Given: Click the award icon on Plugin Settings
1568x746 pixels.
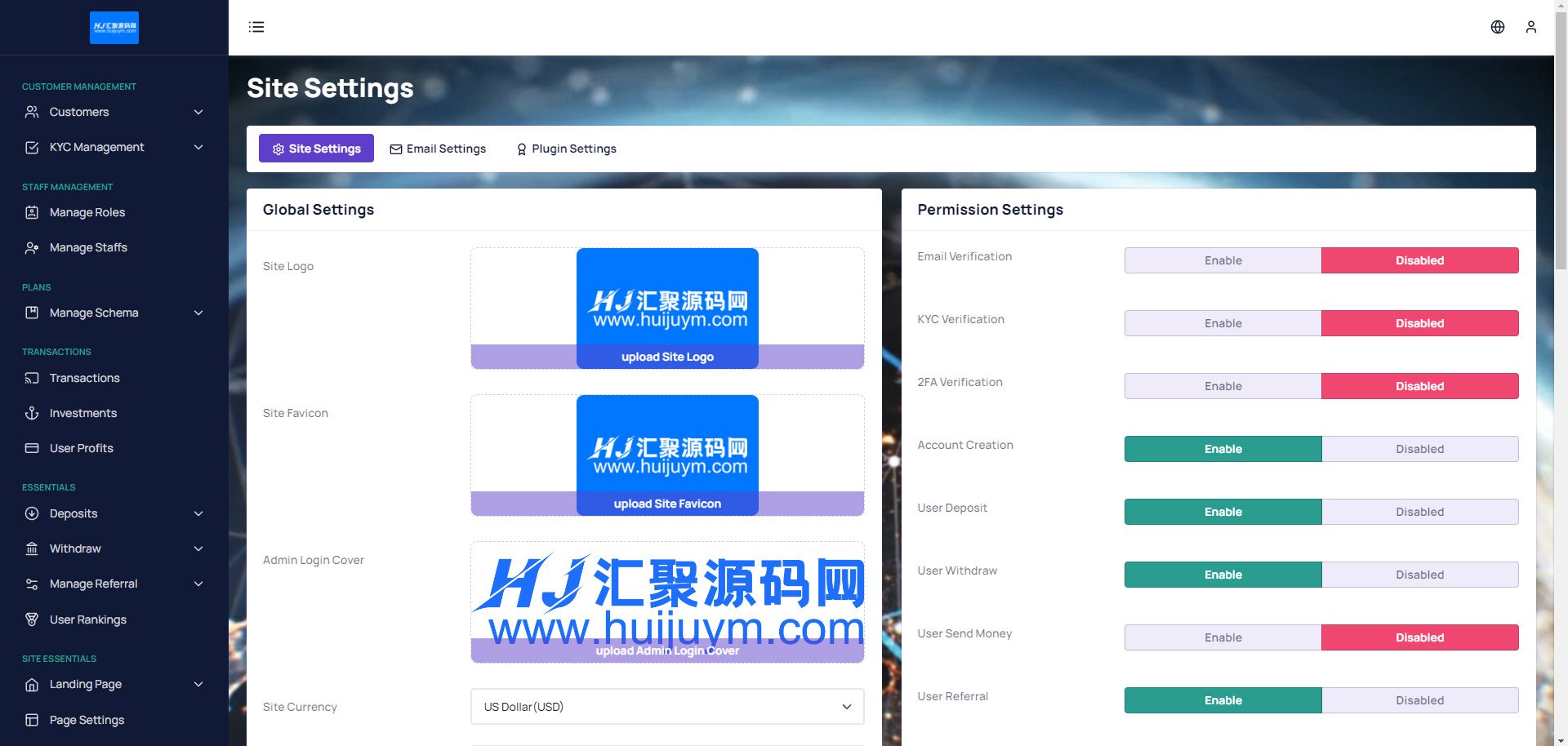Looking at the screenshot, I should coord(522,149).
